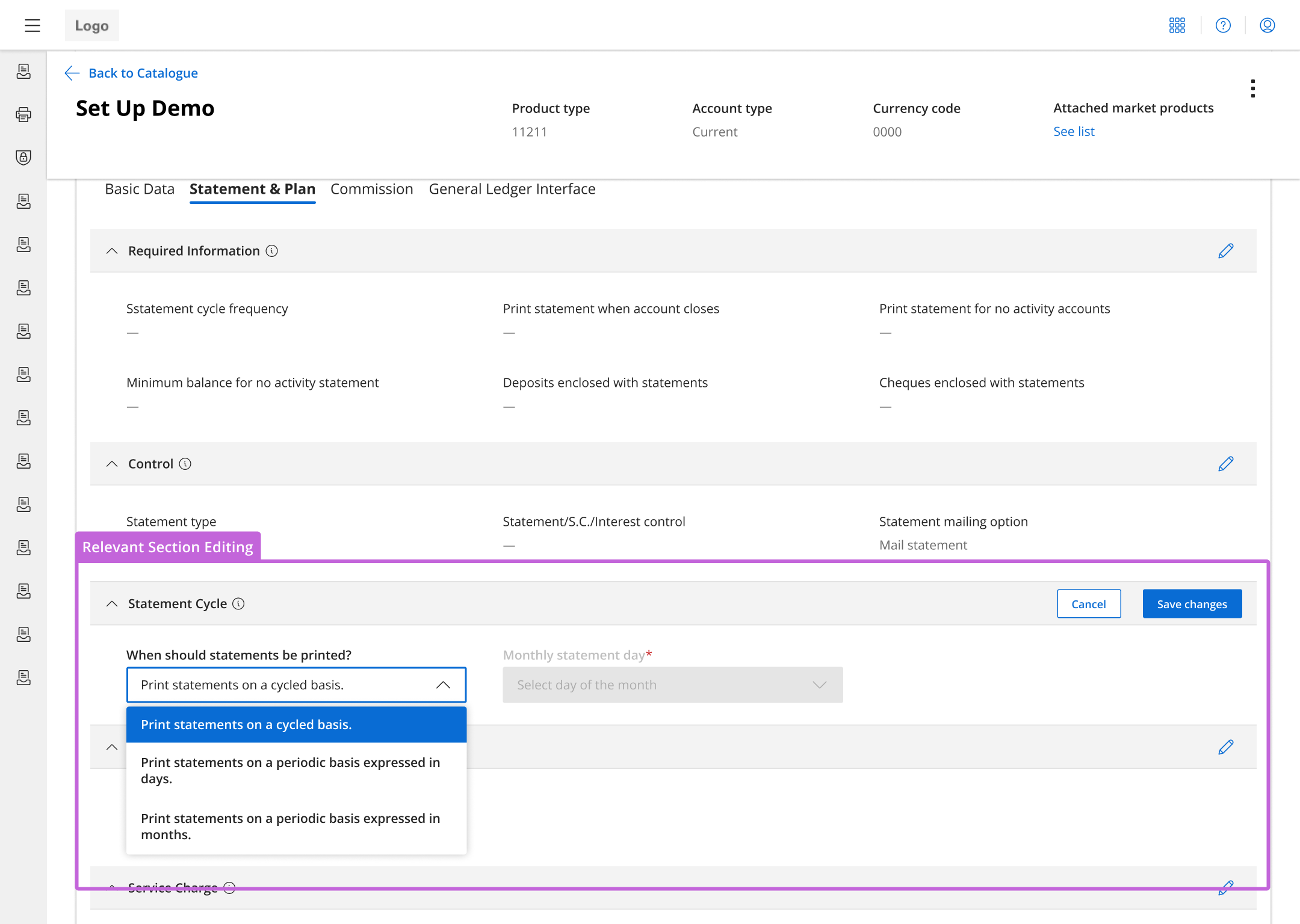
Task: Click the Save changes button
Action: 1192,603
